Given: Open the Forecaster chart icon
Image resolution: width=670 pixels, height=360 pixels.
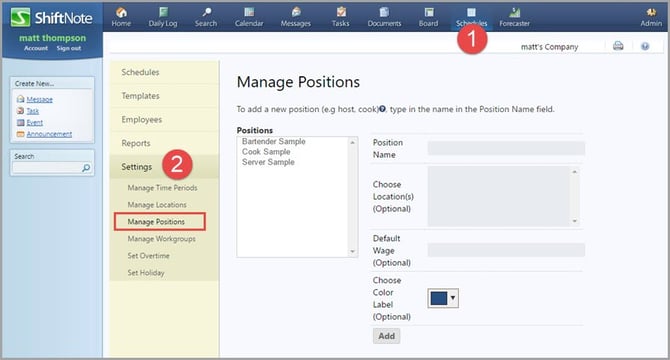Looking at the screenshot, I should coord(514,12).
